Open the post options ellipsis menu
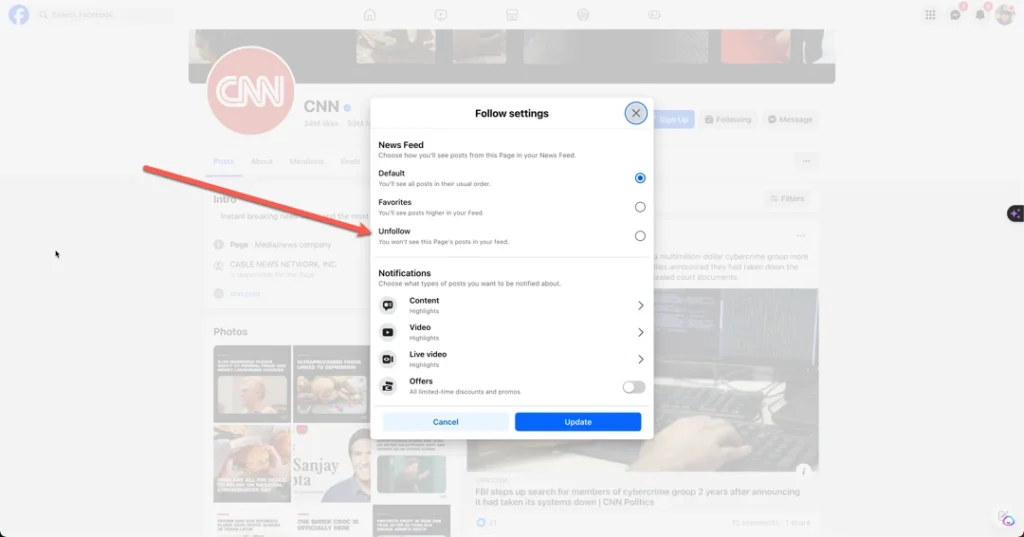The width and height of the screenshot is (1024, 537). tap(801, 236)
